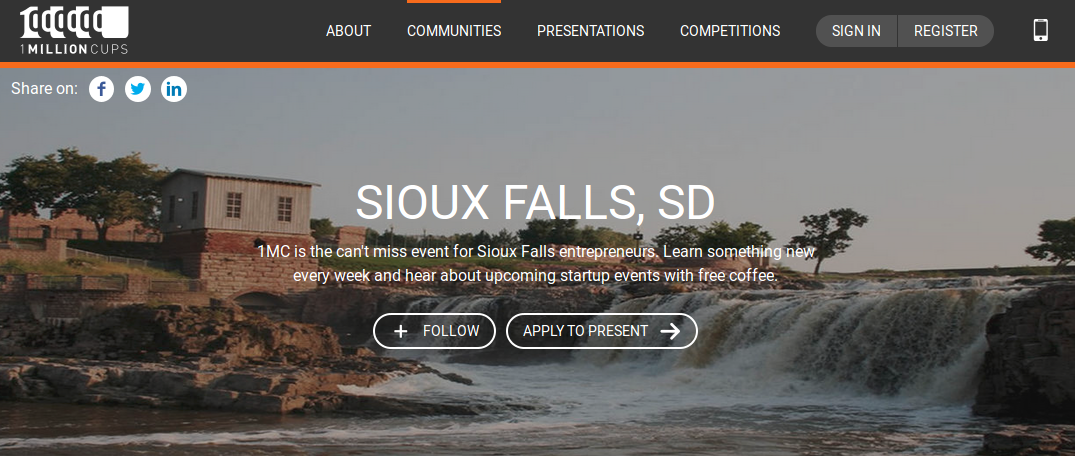The width and height of the screenshot is (1075, 456).
Task: Click the 1 MILLION CUPS wordmark text
Action: [74, 49]
